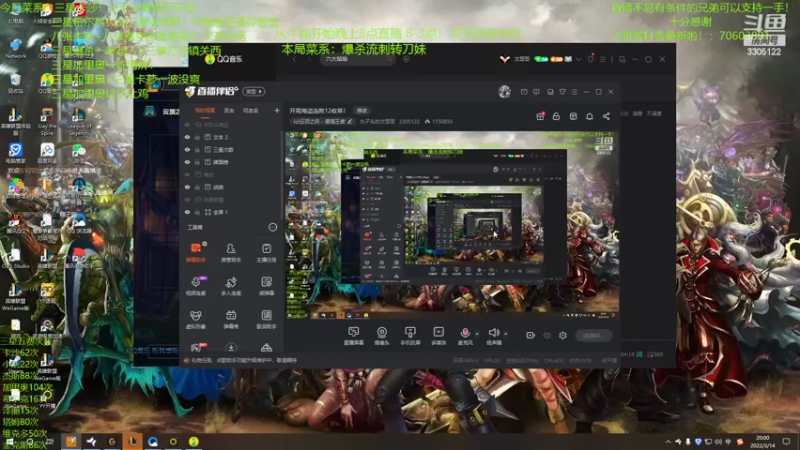Toggle the lock on 战绩 source
This screenshot has width=800, height=450.
coord(197,187)
